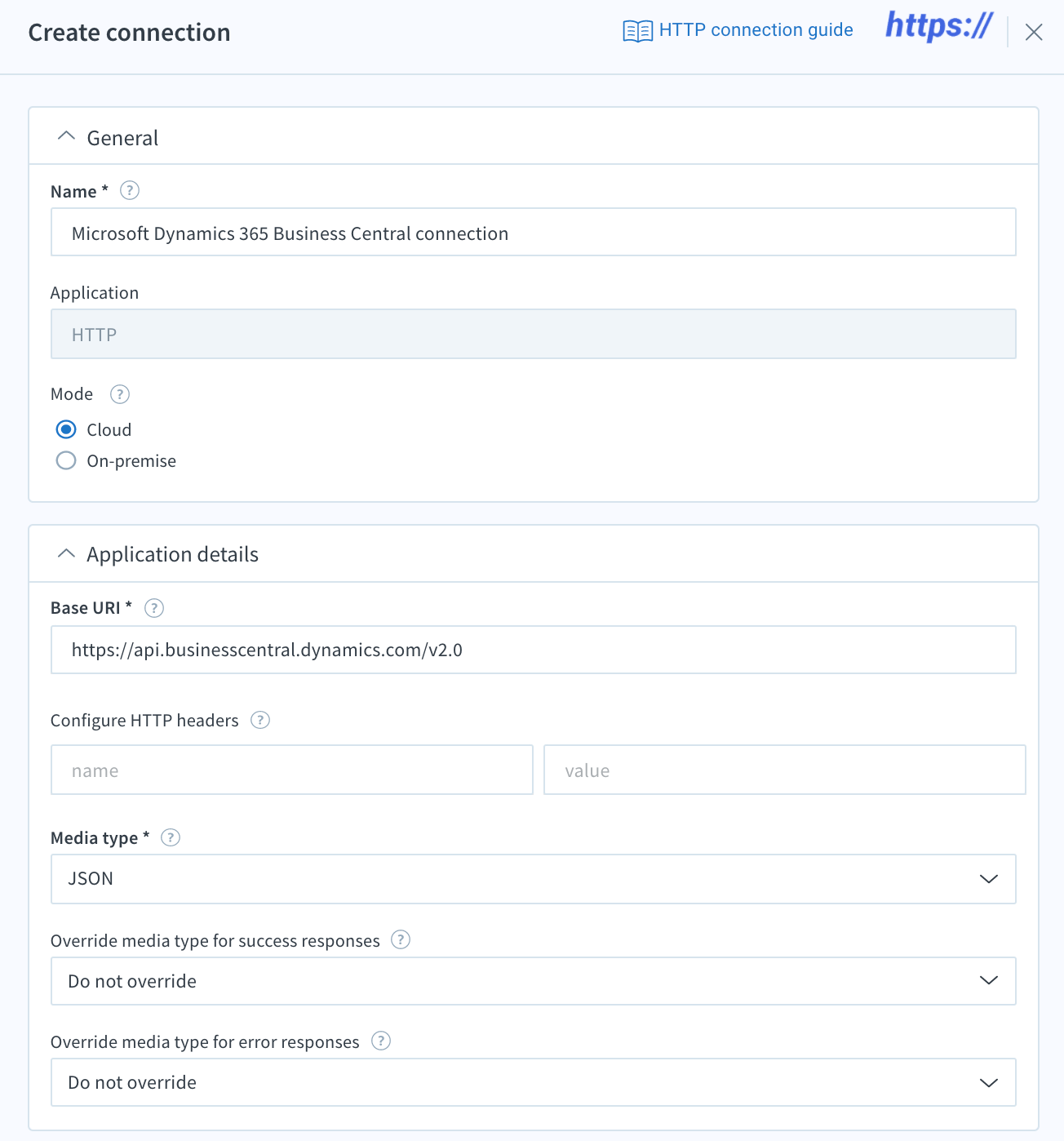Click the Create connection title text
The width and height of the screenshot is (1064, 1141).
[129, 33]
